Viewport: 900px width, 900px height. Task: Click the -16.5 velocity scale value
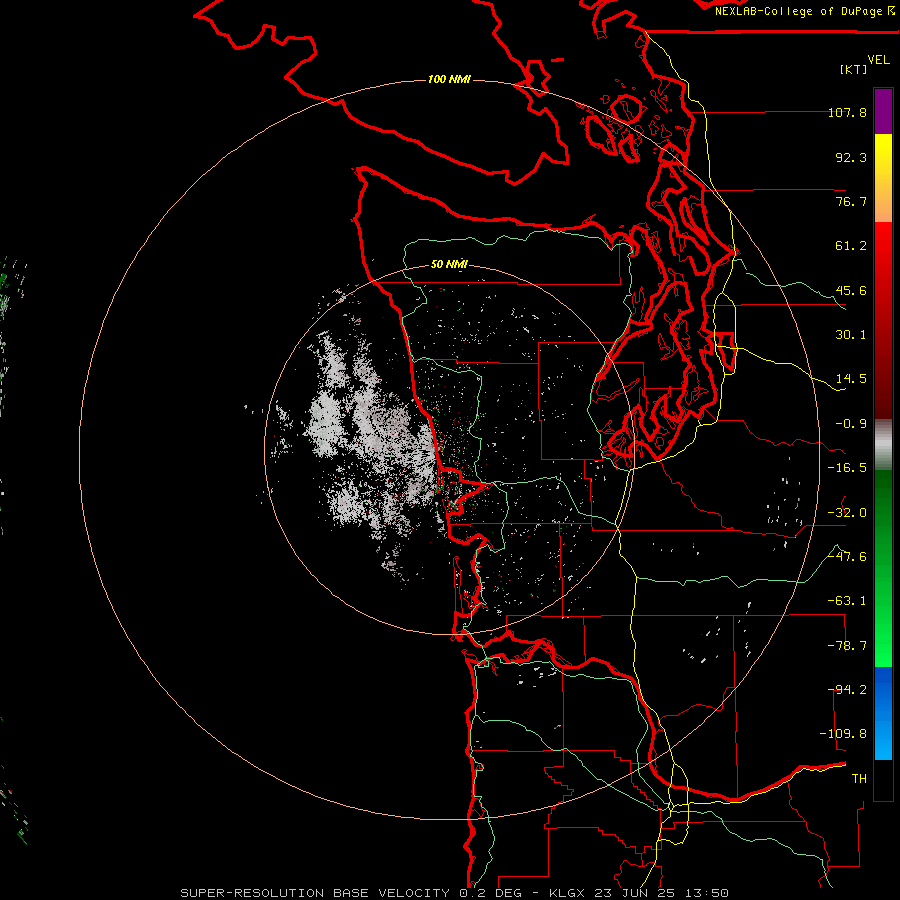coord(847,468)
